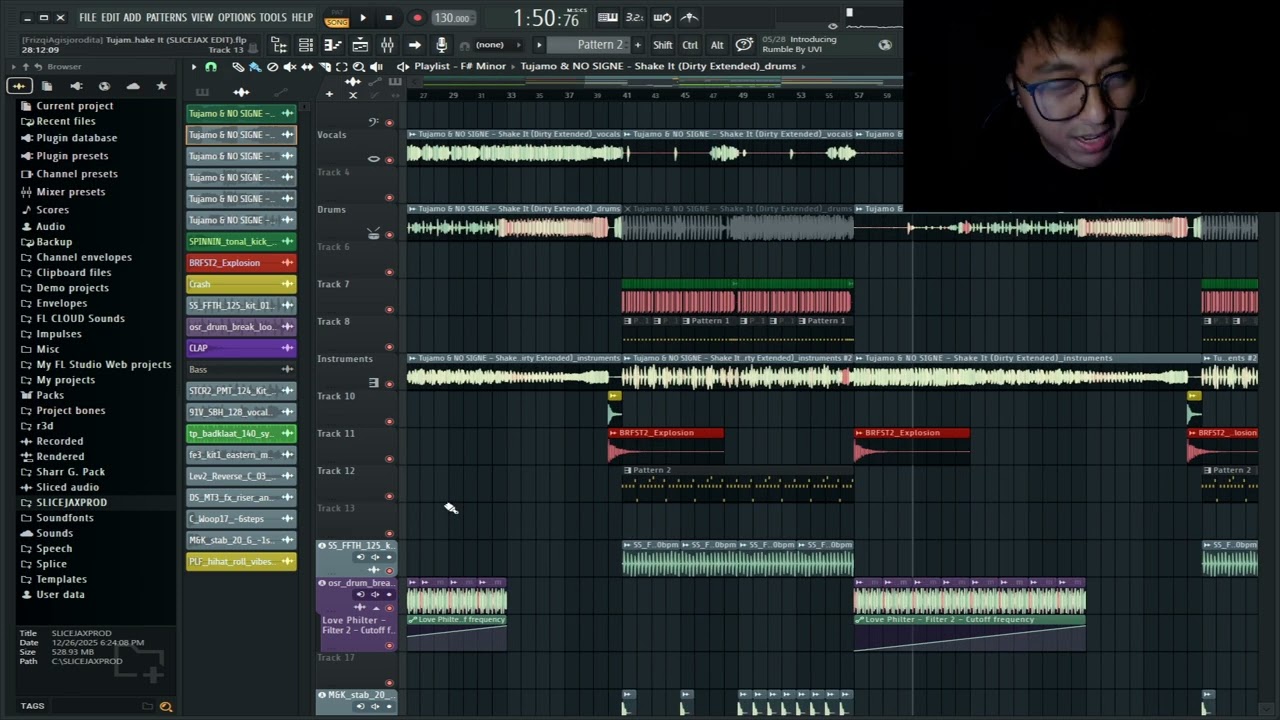Image resolution: width=1280 pixels, height=720 pixels.
Task: Mute the Instruments track via its dot
Action: (x=389, y=384)
